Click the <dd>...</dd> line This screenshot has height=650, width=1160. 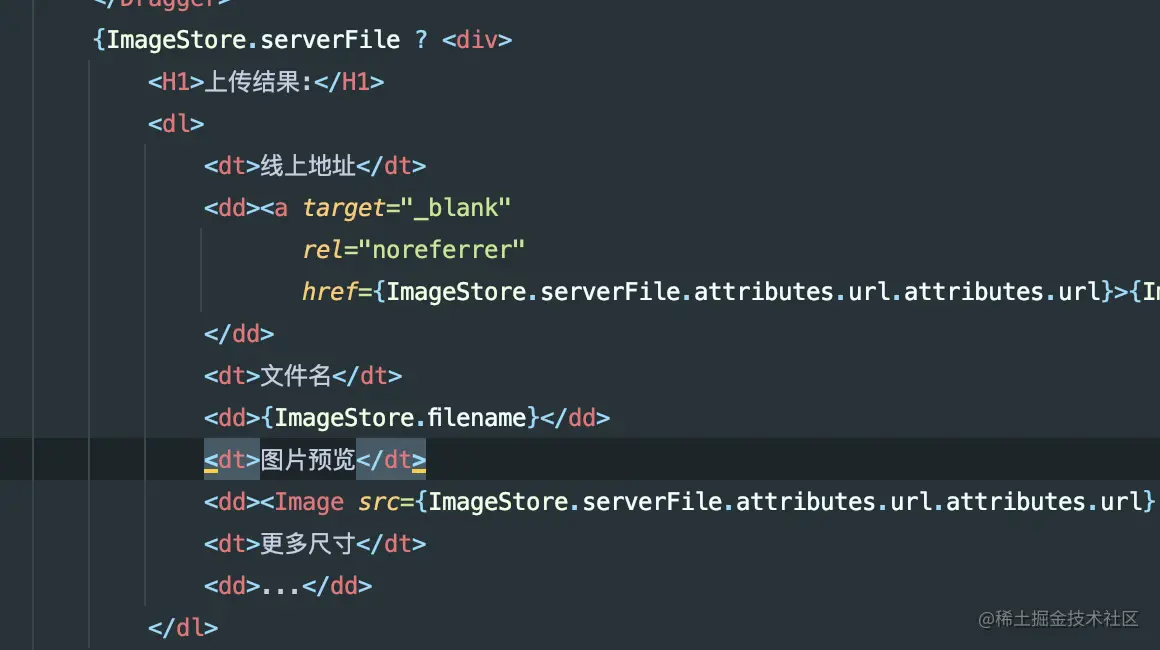[288, 586]
